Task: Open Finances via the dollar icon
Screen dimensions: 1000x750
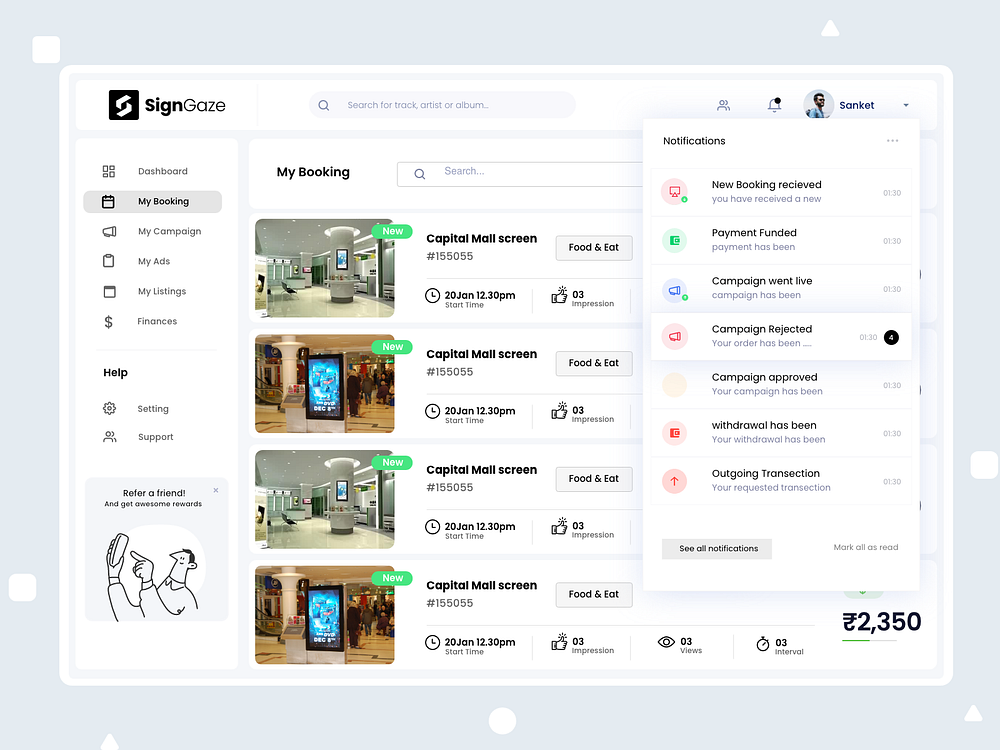Action: pos(108,321)
